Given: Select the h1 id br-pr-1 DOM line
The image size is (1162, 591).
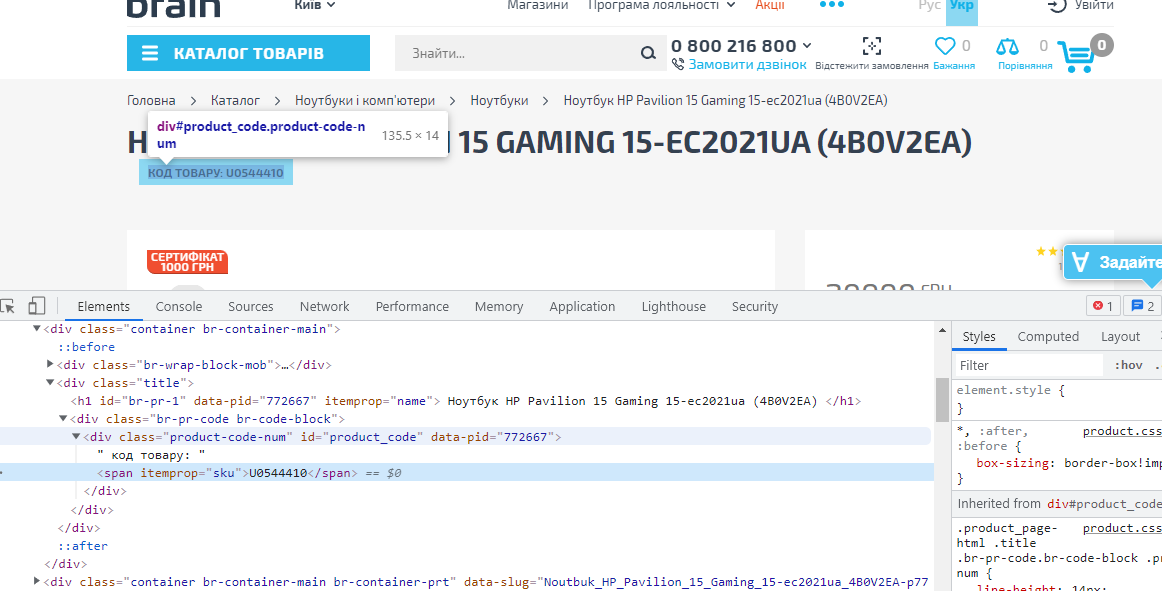Looking at the screenshot, I should (465, 400).
